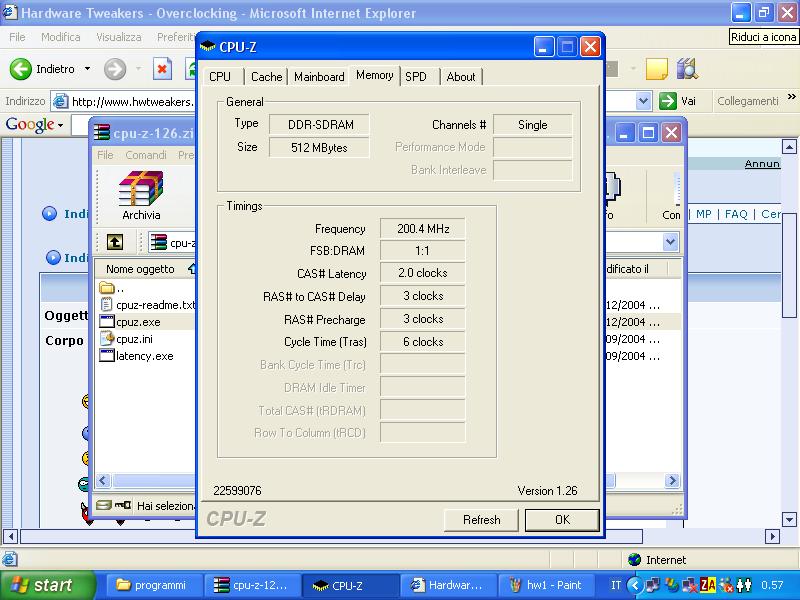Select latency.exe in WinRAR file list
The image size is (800, 600).
[x=137, y=356]
